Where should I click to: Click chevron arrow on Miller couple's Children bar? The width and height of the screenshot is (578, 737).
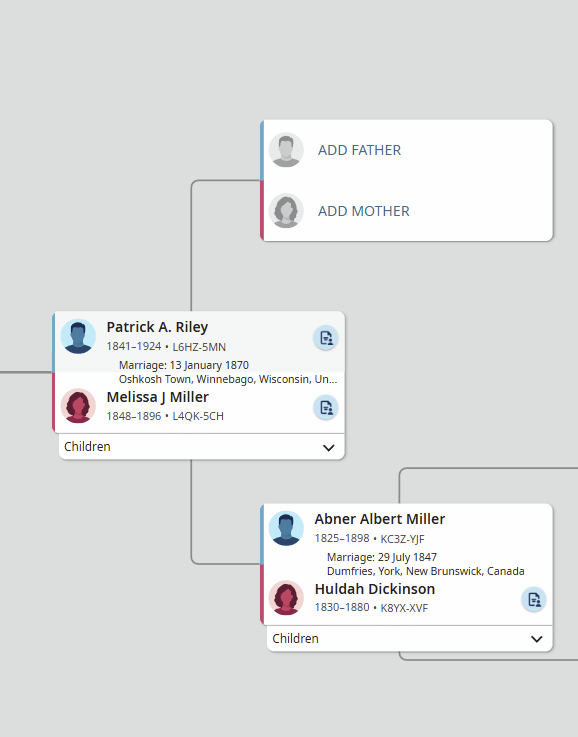[537, 639]
